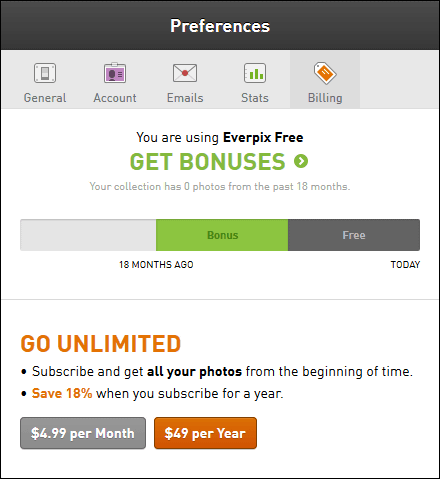This screenshot has width=440, height=479.
Task: Choose the $49 per Year button
Action: [205, 433]
